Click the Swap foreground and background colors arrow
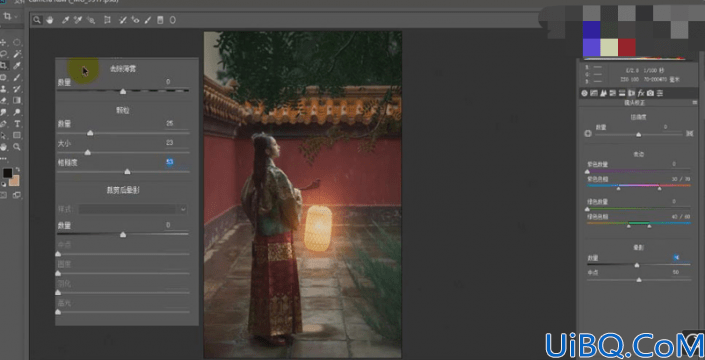This screenshot has height=360, width=705. (x=17, y=169)
